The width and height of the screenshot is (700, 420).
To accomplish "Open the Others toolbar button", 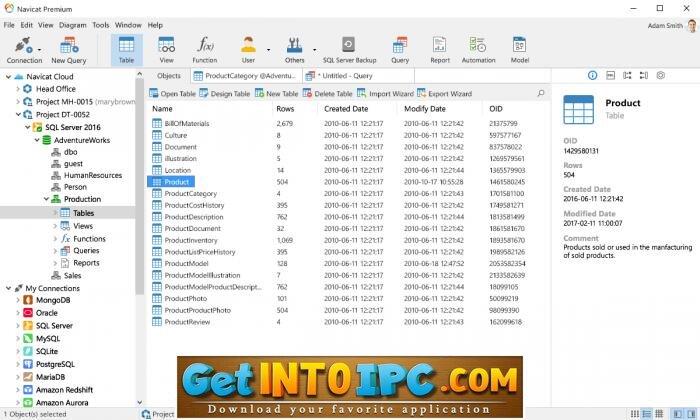I will (294, 50).
